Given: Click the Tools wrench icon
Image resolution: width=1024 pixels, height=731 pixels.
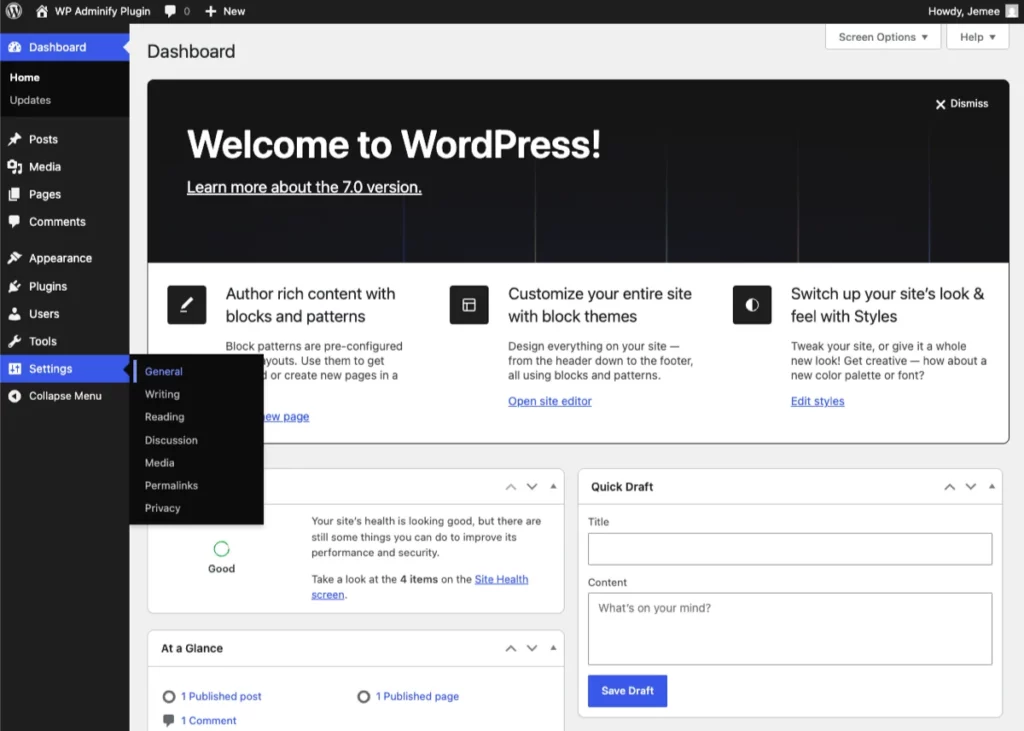Looking at the screenshot, I should [x=14, y=341].
